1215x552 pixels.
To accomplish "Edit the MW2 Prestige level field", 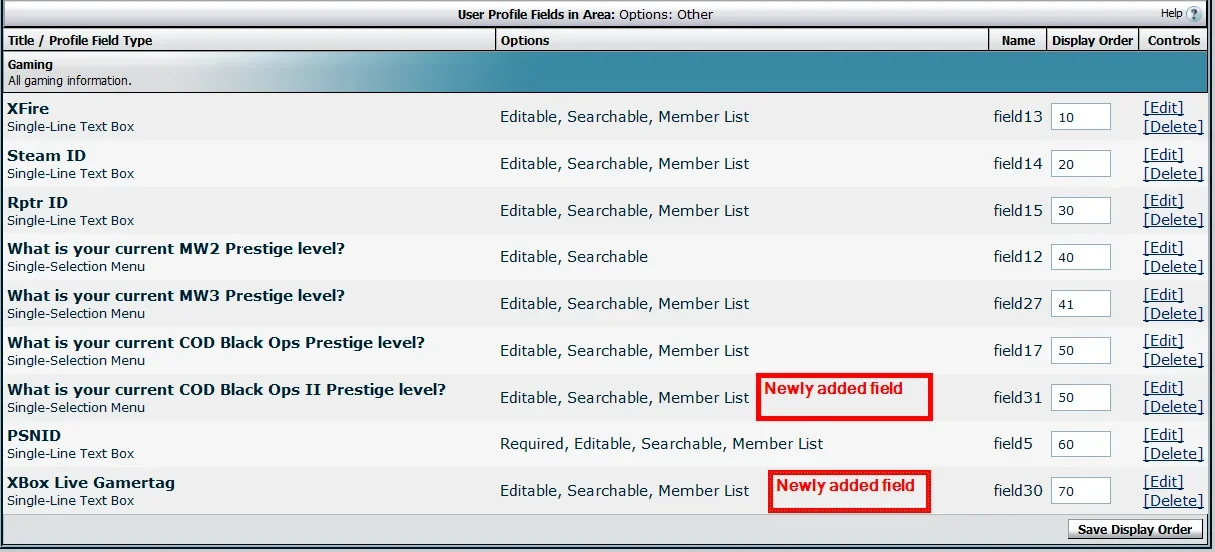I will click(x=1163, y=248).
